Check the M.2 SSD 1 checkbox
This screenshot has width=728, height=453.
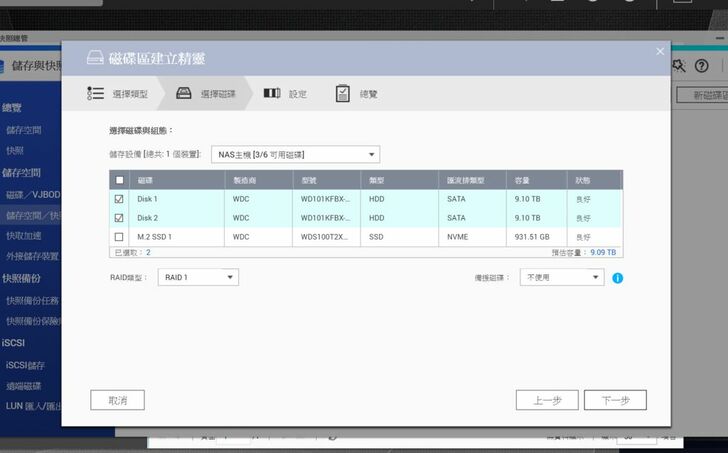(x=119, y=237)
